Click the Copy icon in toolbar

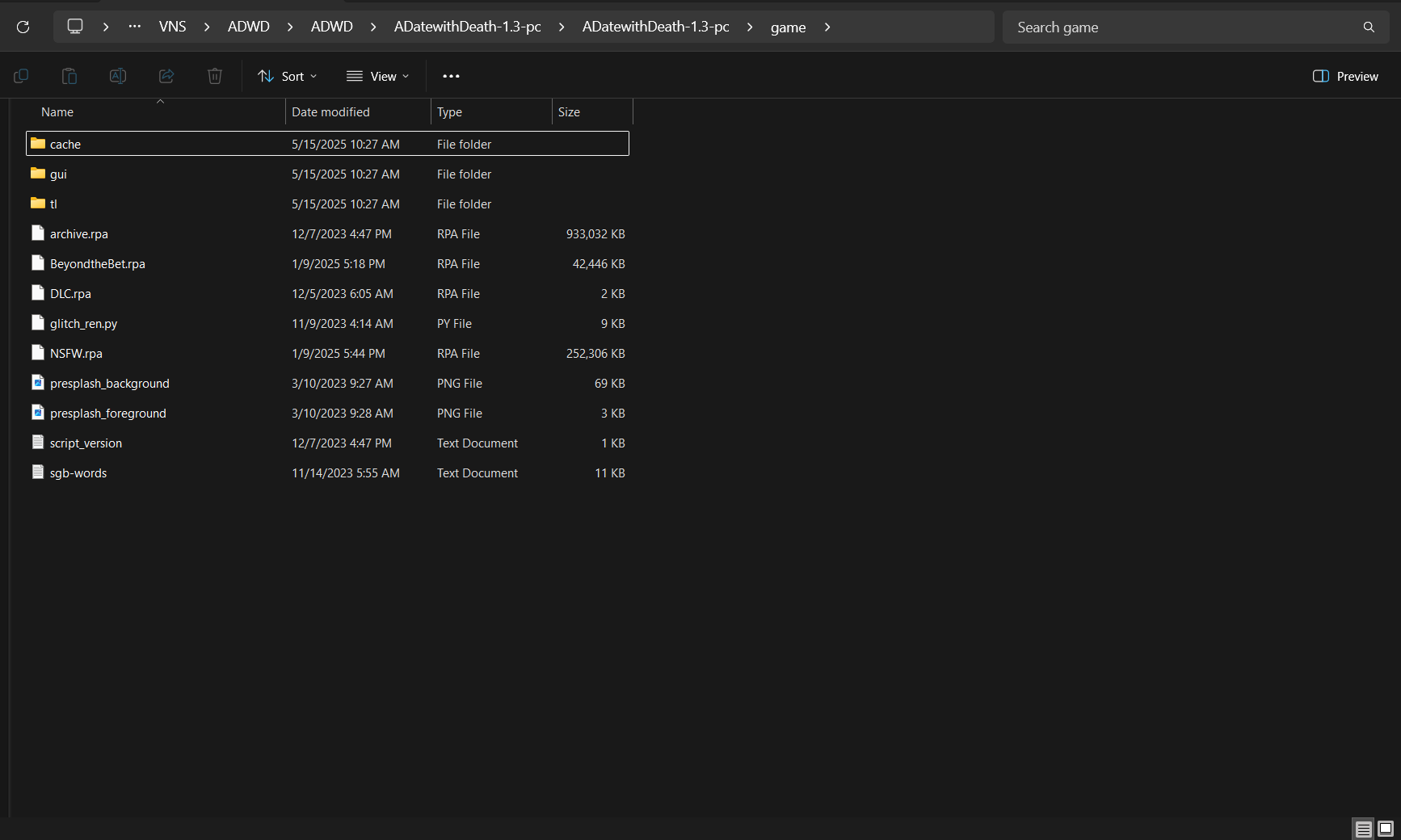21,76
